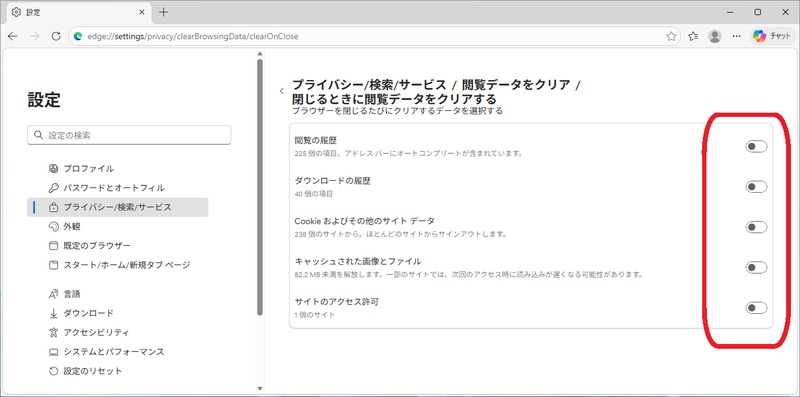Add this page to favorites with the star icon
The width and height of the screenshot is (800, 397).
(671, 36)
